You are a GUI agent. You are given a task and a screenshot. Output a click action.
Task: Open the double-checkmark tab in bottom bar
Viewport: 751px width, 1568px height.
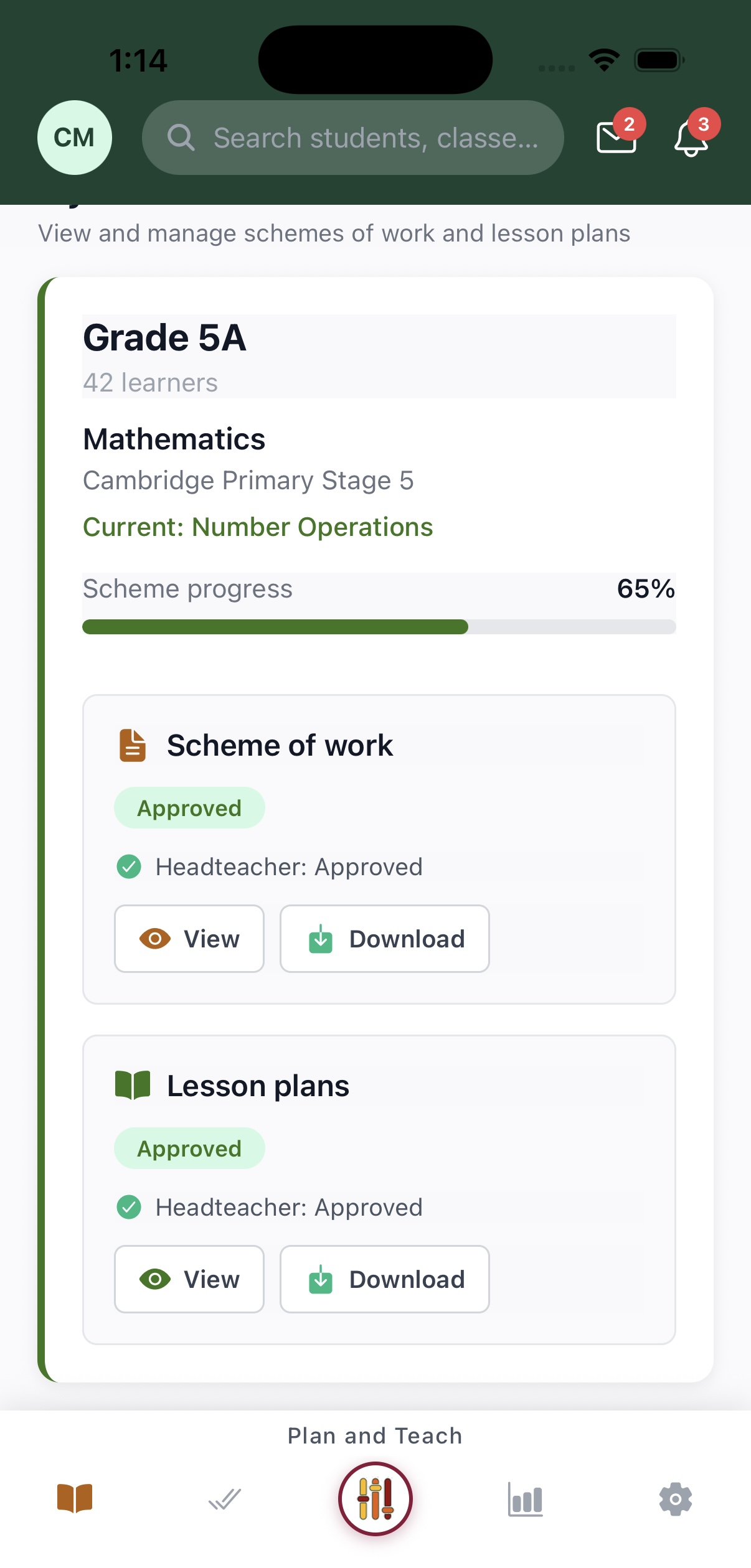point(225,1499)
